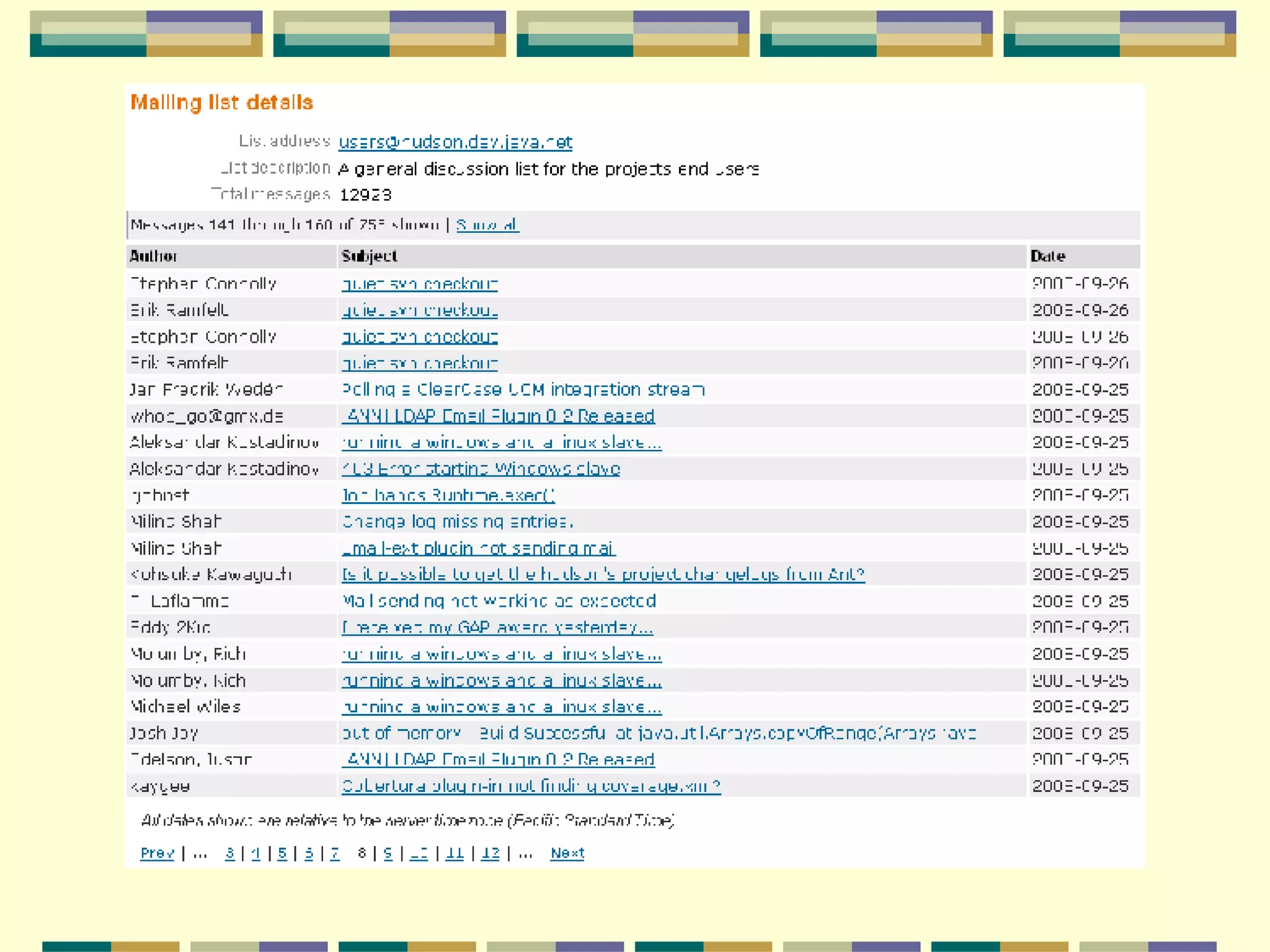The width and height of the screenshot is (1270, 952).
Task: Jump to page 9 in pagination
Action: click(x=388, y=853)
